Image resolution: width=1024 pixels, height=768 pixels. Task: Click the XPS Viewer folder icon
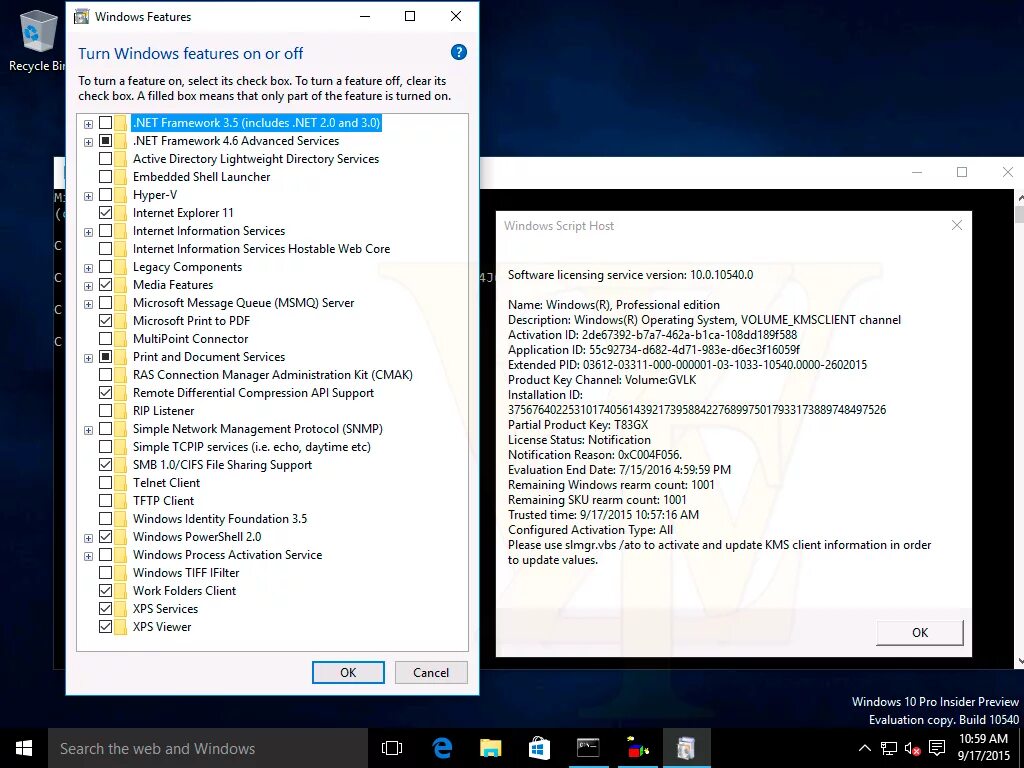[x=121, y=626]
